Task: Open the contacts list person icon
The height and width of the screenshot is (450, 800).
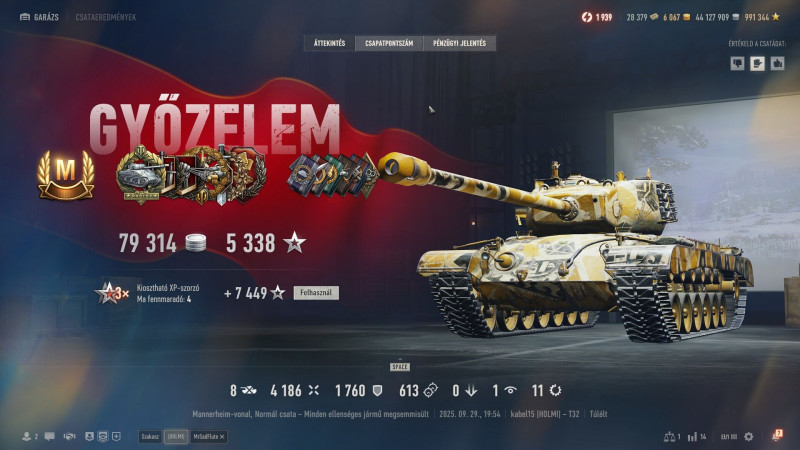Action: pyautogui.click(x=27, y=436)
